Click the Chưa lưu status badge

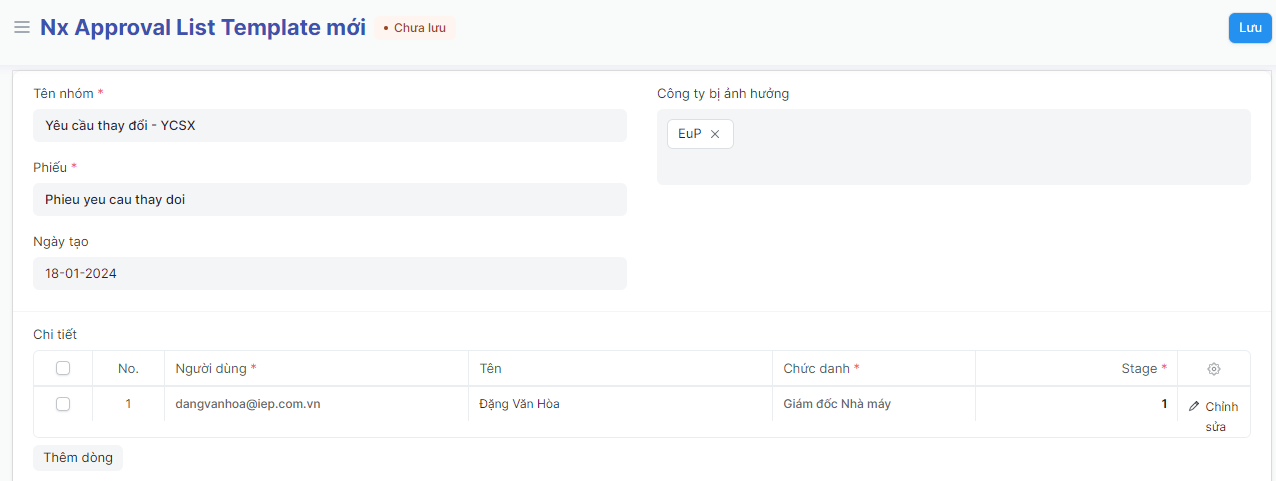pos(415,28)
